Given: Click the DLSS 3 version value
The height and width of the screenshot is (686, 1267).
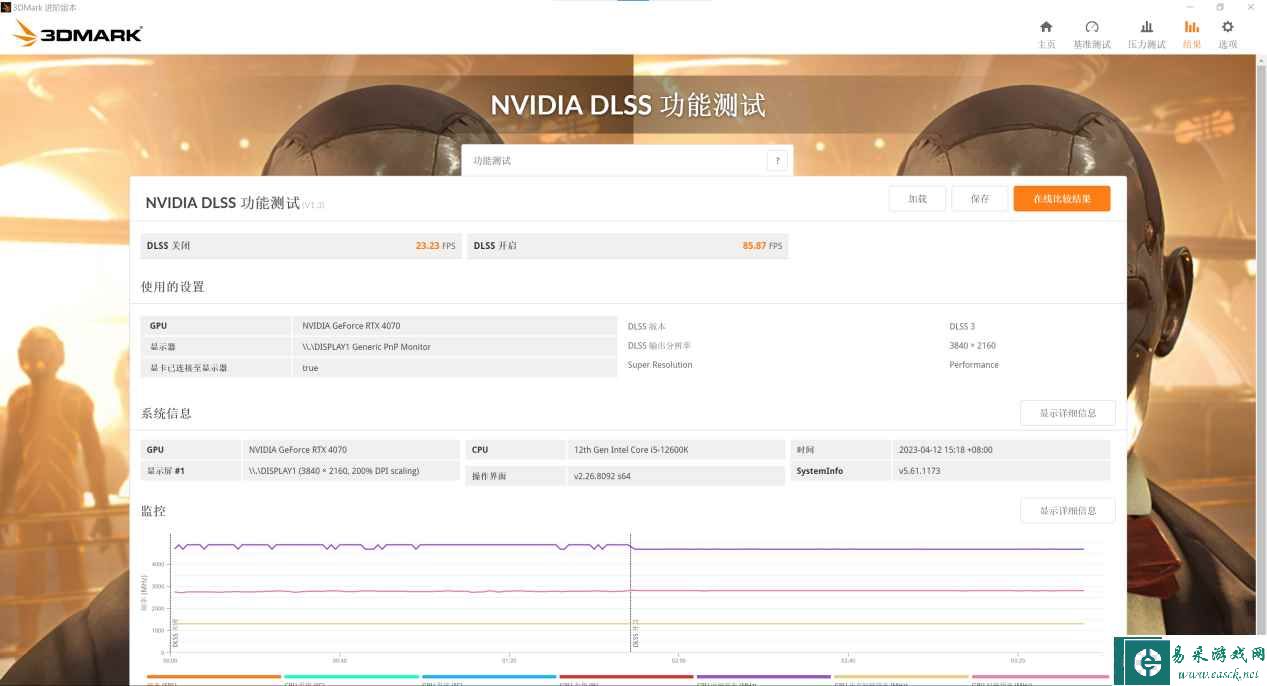Looking at the screenshot, I should [x=962, y=327].
